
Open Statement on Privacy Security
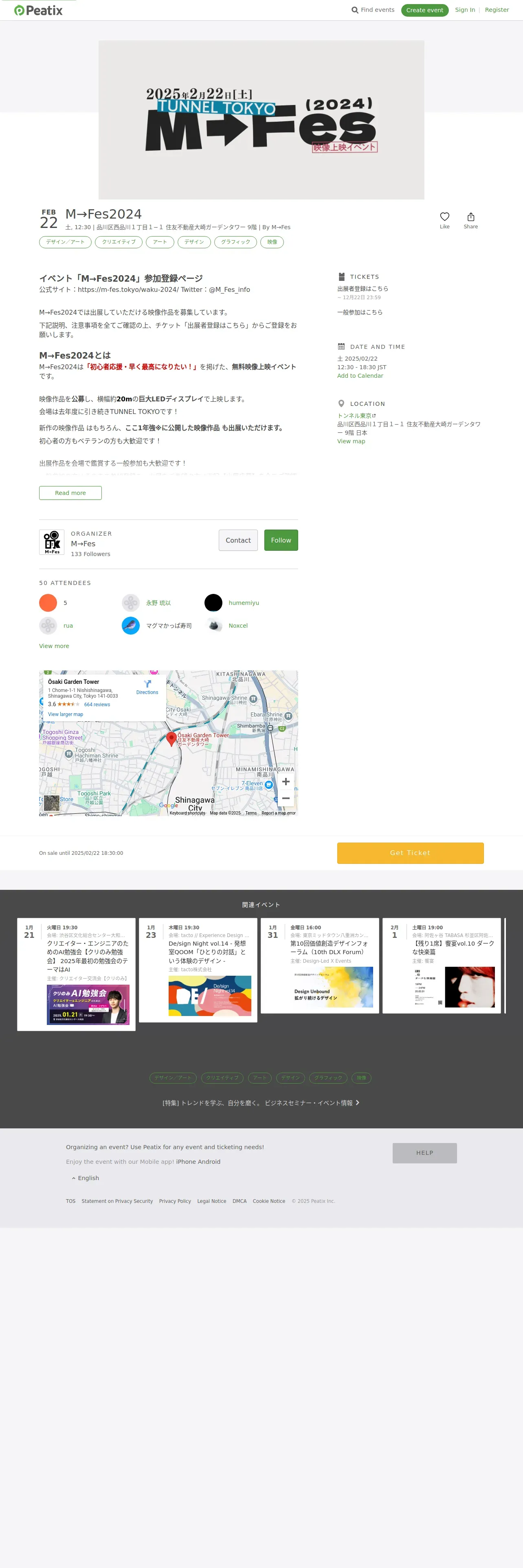[x=117, y=1201]
